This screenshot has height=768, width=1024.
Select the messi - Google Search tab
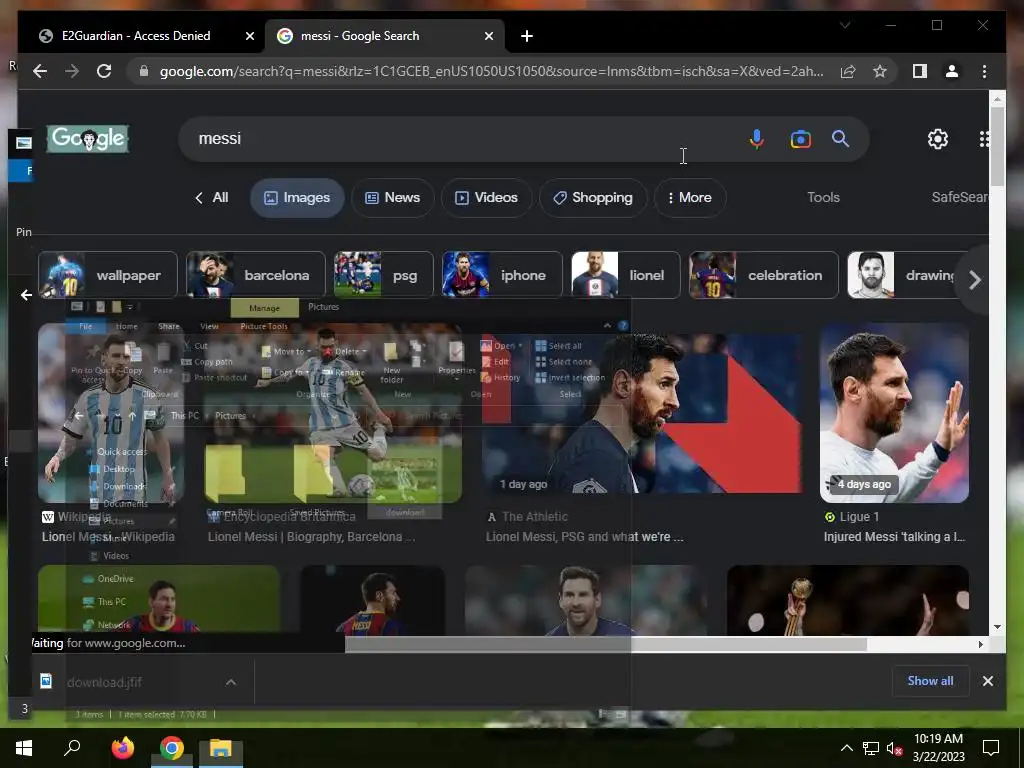385,36
